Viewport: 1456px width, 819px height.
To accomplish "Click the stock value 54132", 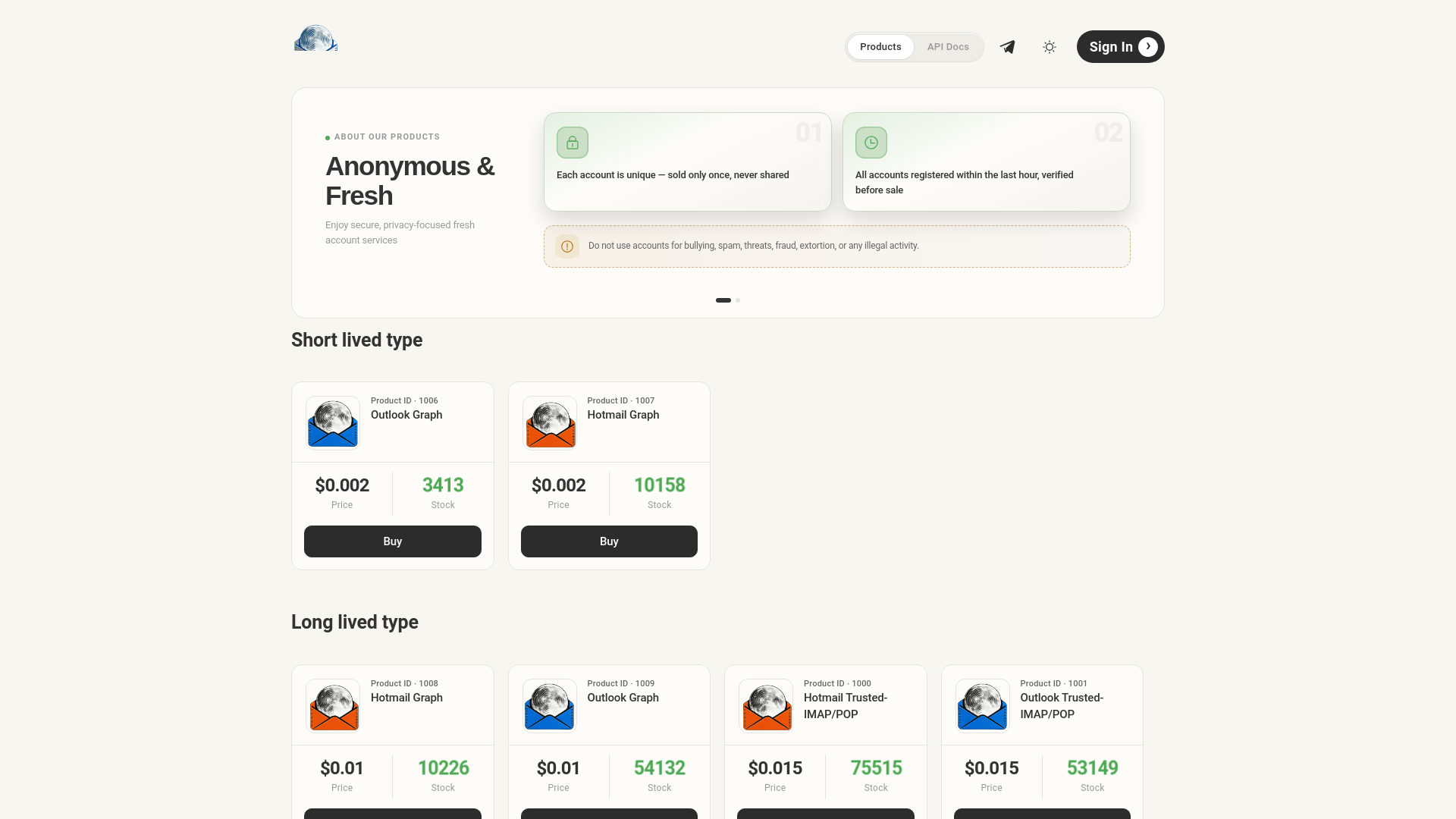I will (x=660, y=768).
